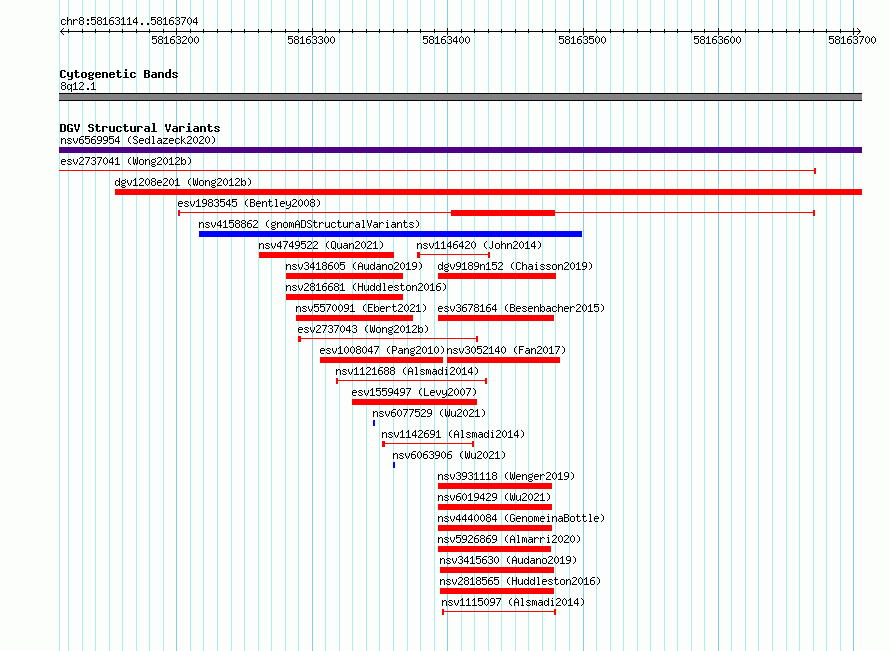Select the 8q12.1 band label

(78, 86)
